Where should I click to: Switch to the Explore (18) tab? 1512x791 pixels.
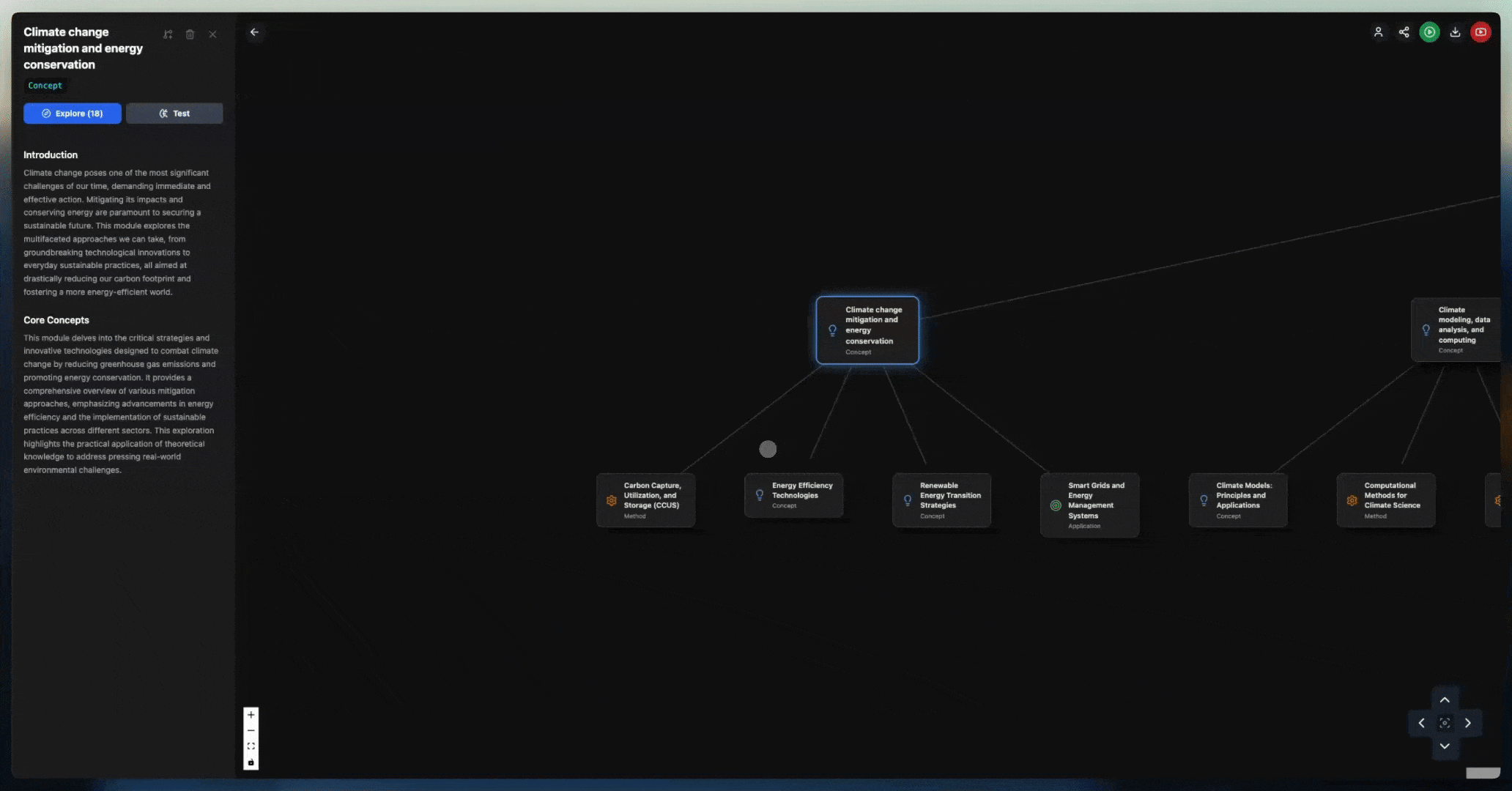[x=72, y=114]
